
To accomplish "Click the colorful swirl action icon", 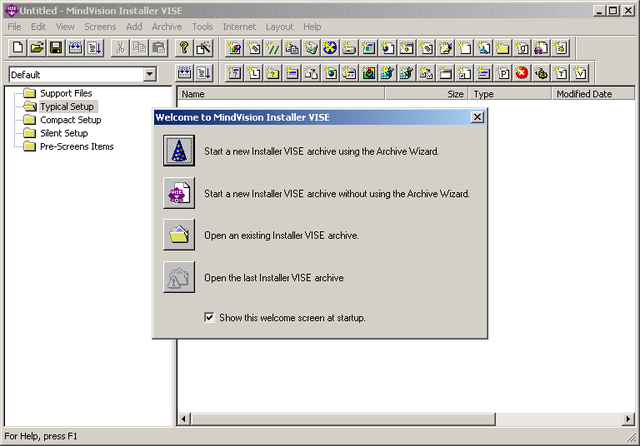I will point(368,73).
